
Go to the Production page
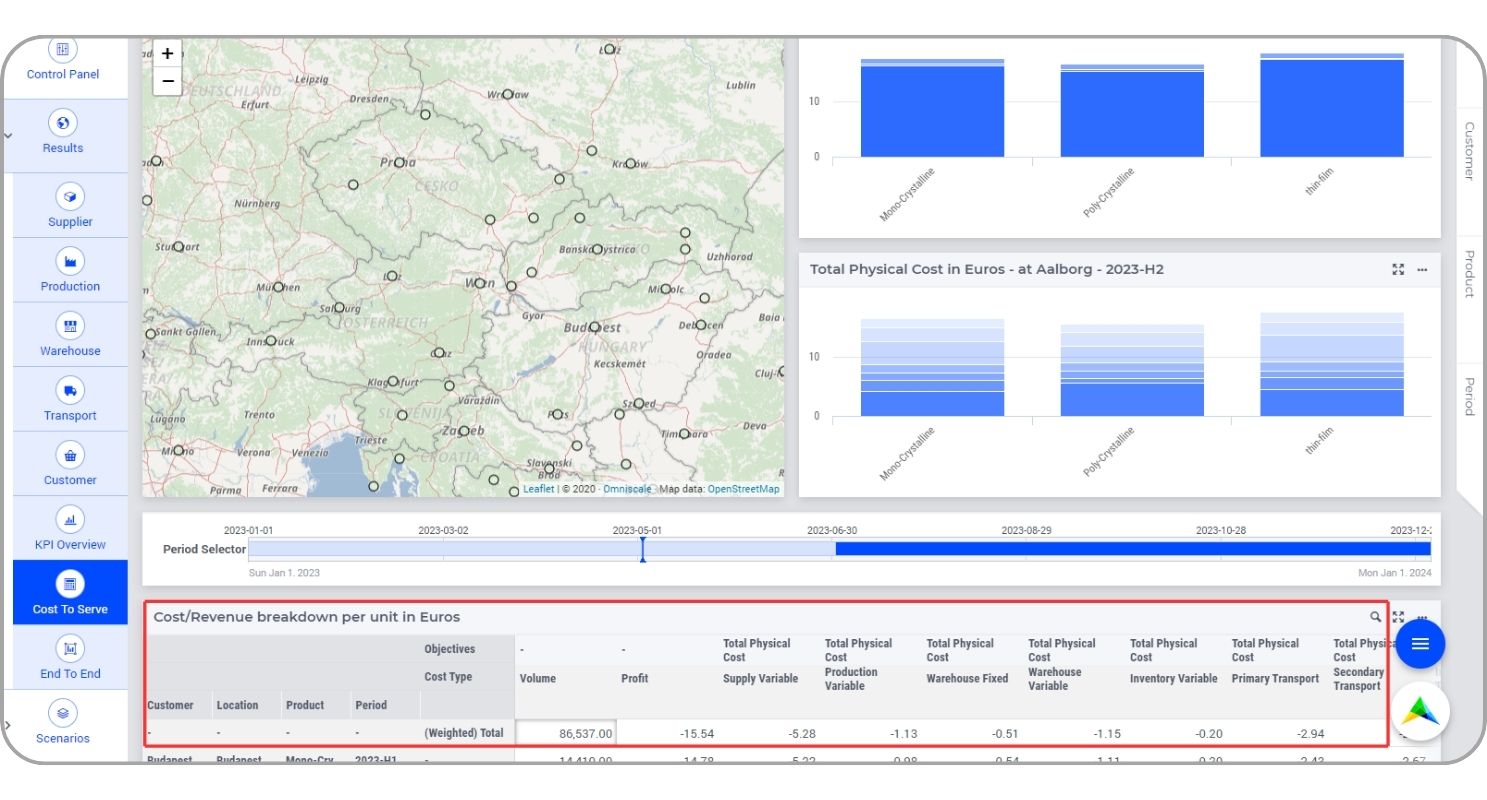(70, 270)
